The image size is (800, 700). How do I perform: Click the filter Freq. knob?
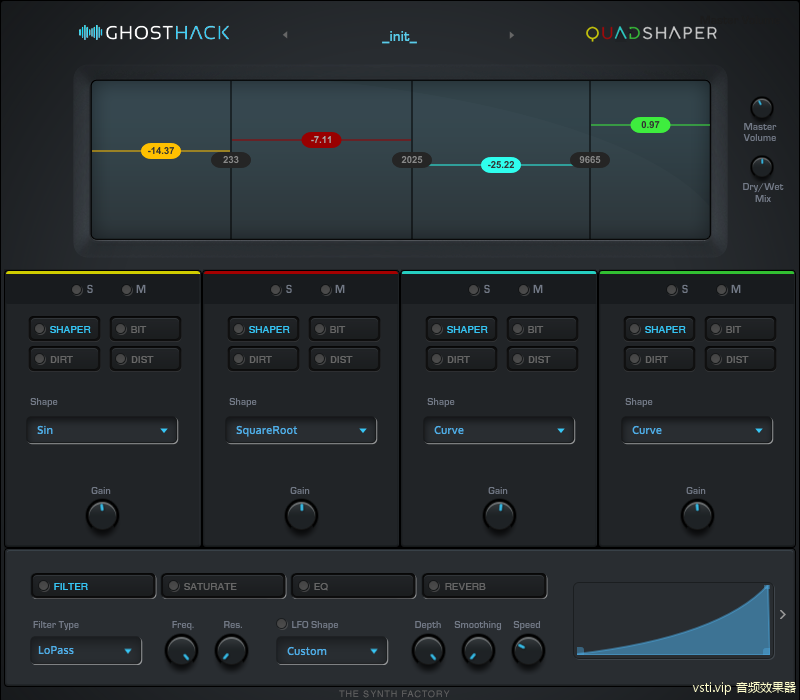click(182, 652)
